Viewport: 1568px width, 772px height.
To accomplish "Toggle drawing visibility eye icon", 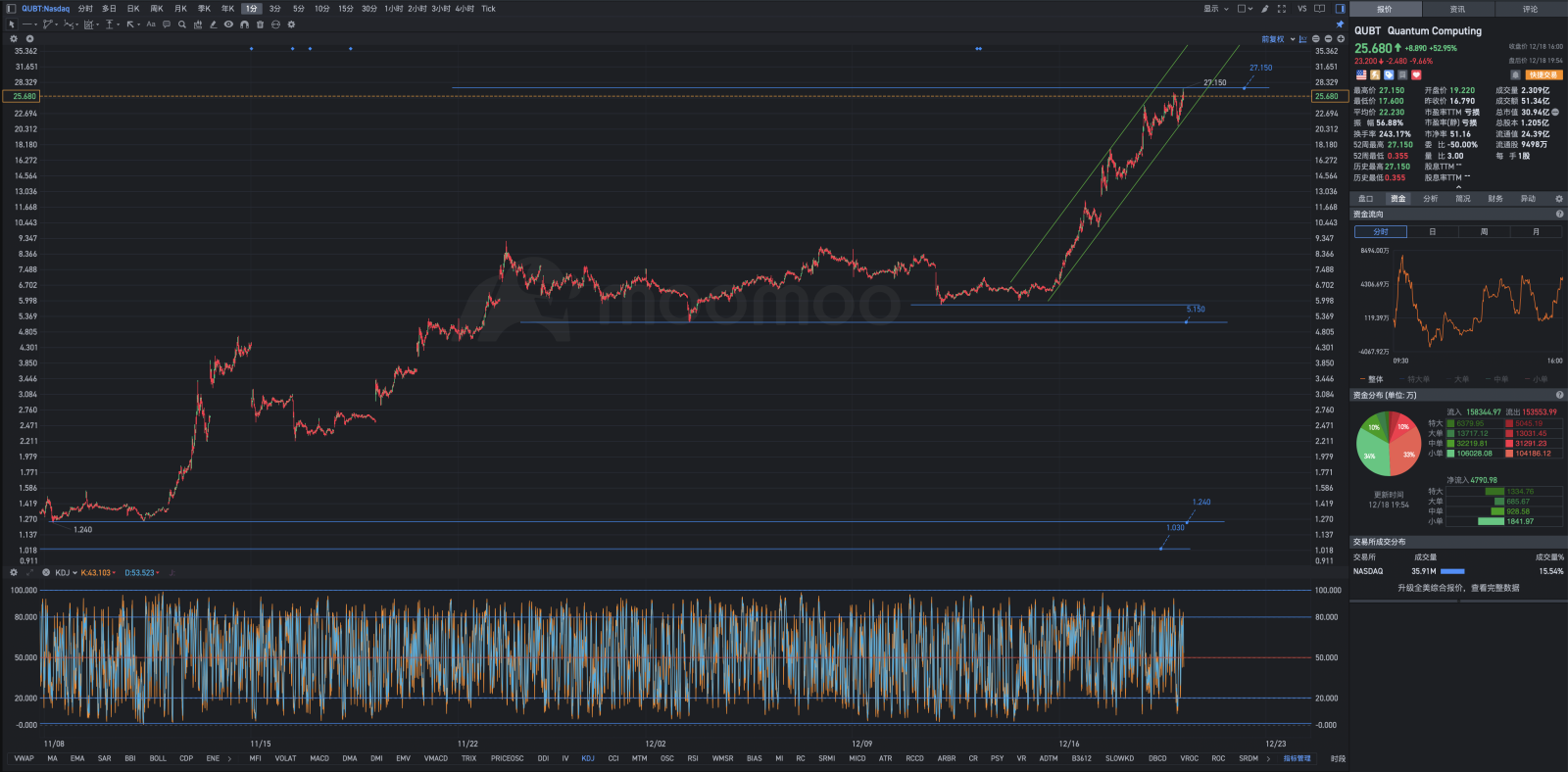I will (228, 24).
